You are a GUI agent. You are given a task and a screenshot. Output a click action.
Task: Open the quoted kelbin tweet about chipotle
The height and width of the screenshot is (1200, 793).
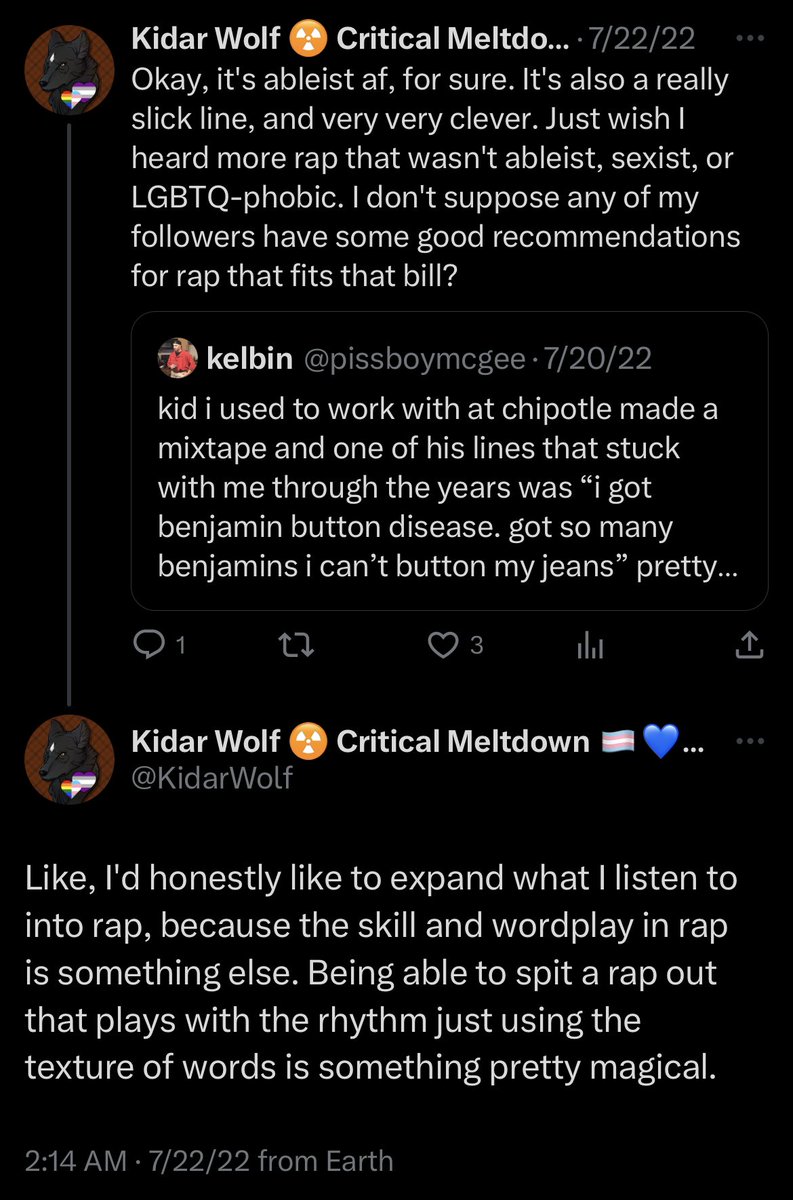click(x=450, y=460)
